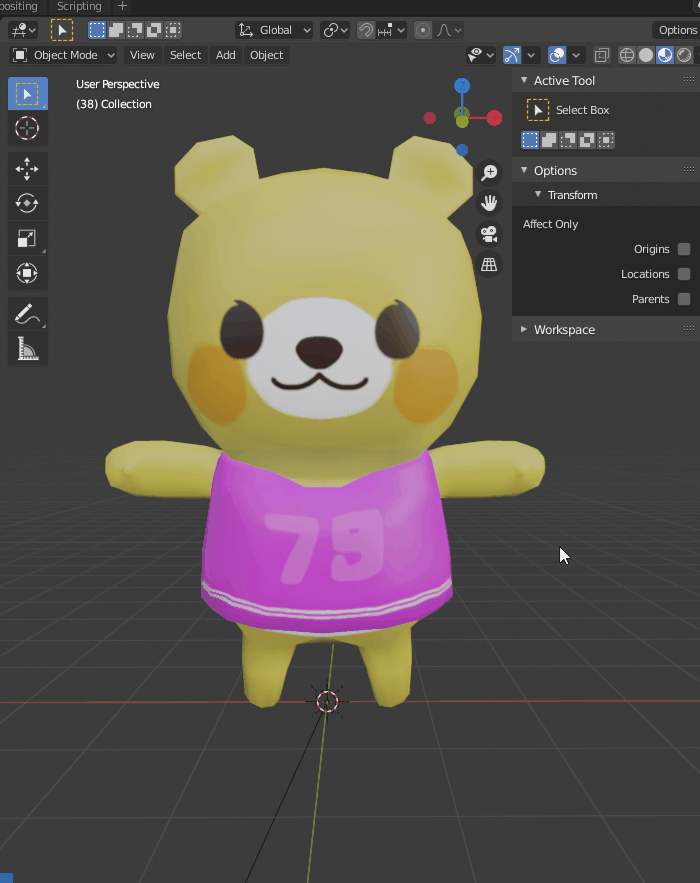Open object visibility filter dropdown
700x883 pixels.
coord(480,55)
